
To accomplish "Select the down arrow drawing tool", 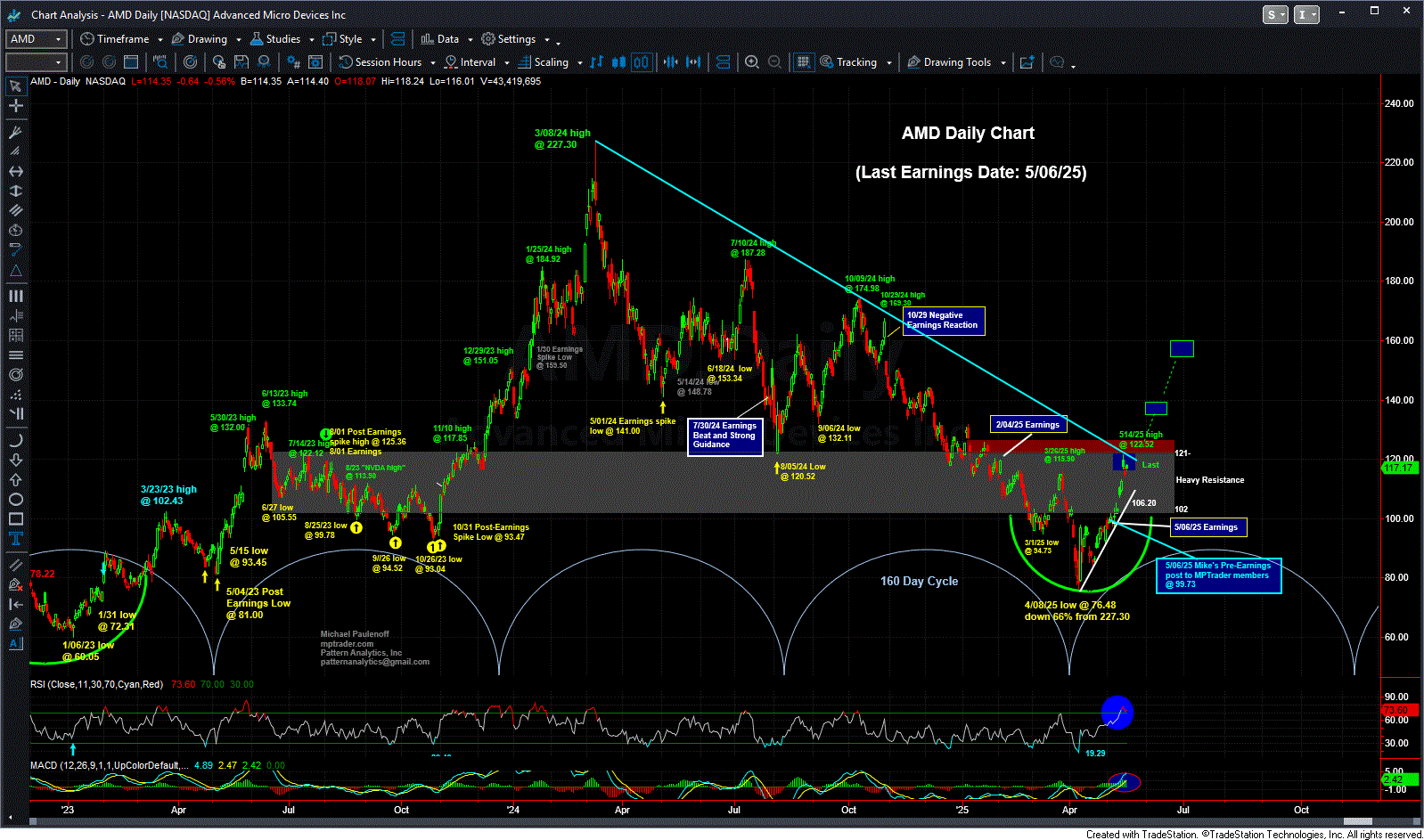I will (x=15, y=460).
